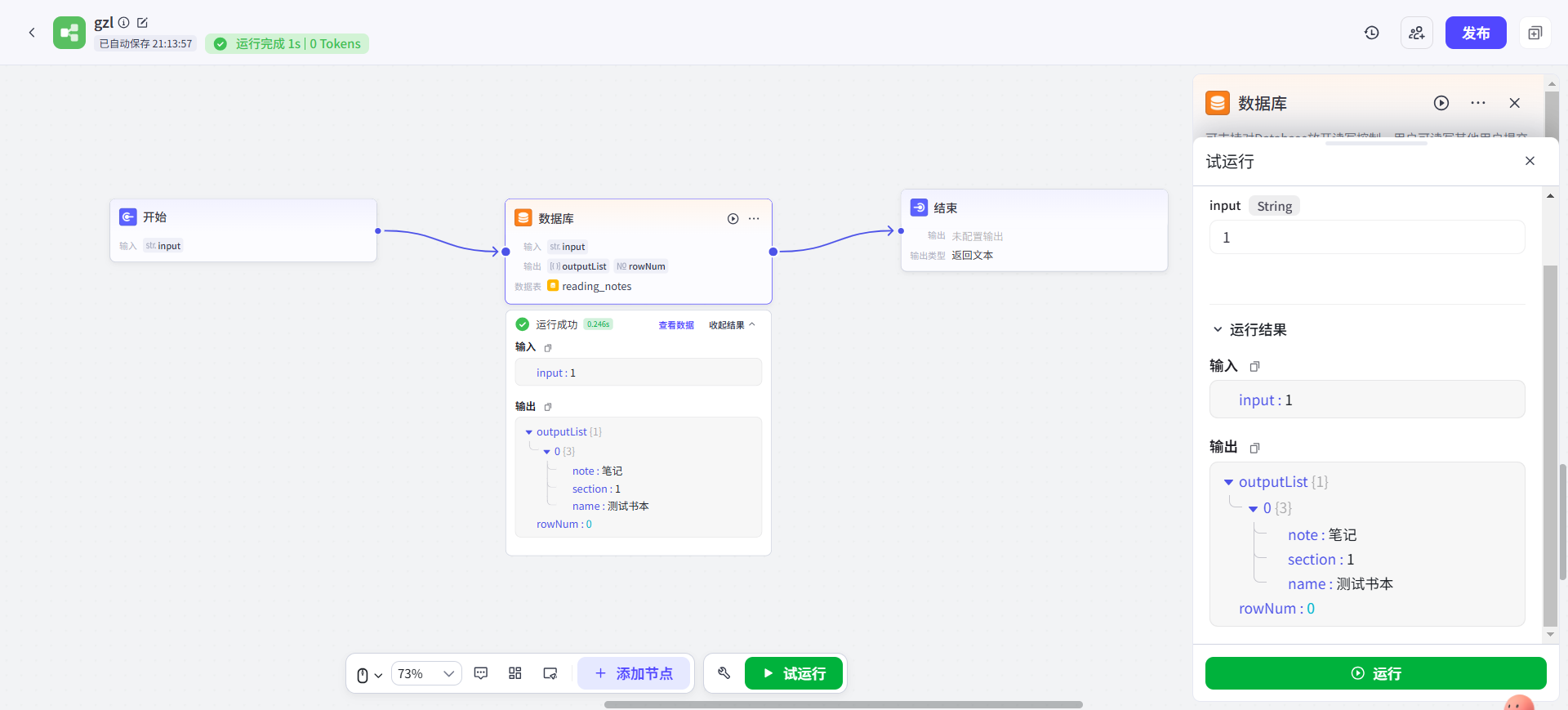Close the 试运行 test run panel
Image resolution: width=1568 pixels, height=710 pixels.
coord(1530,161)
